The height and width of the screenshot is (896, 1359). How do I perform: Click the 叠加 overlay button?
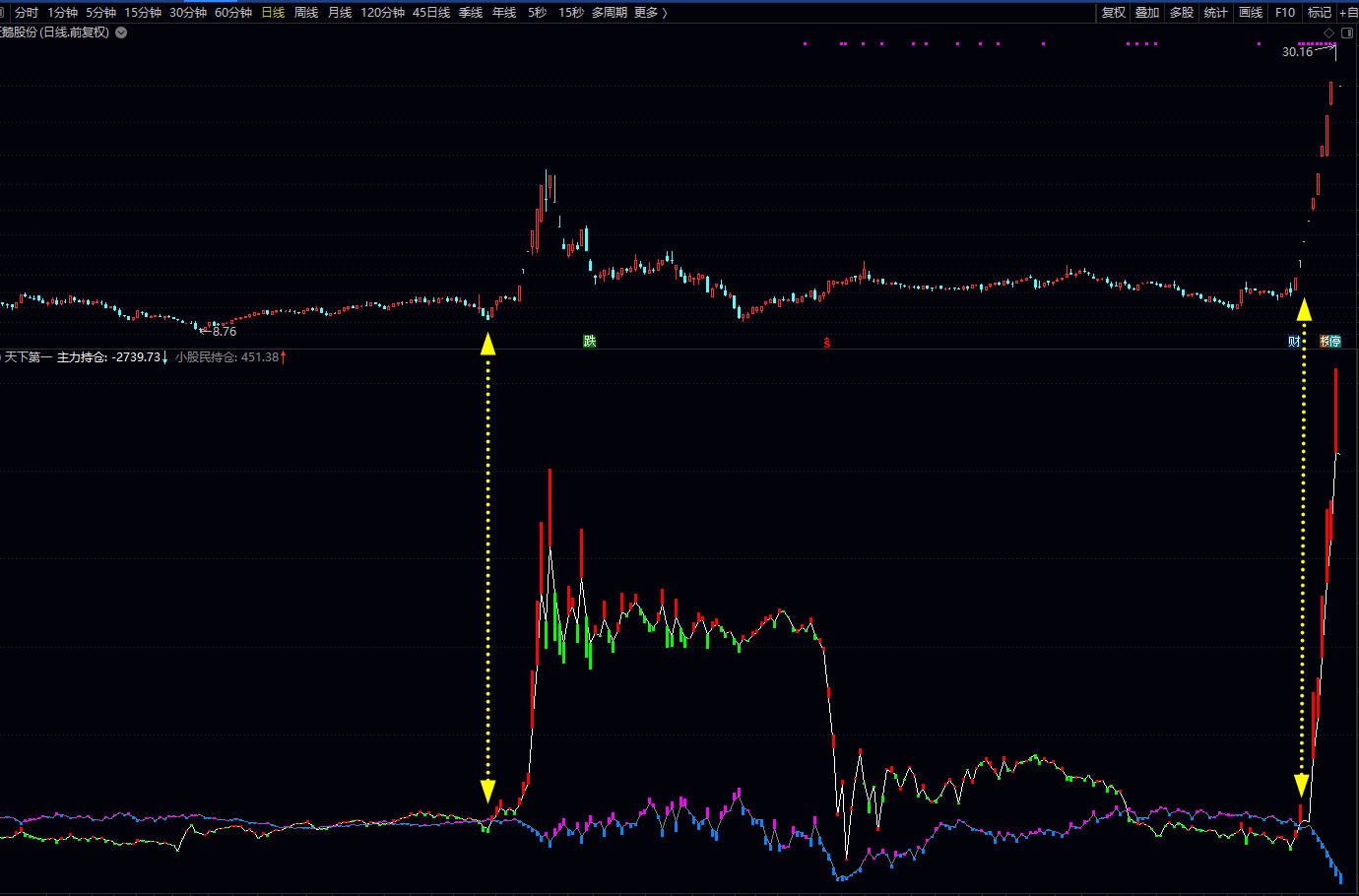coord(1147,13)
